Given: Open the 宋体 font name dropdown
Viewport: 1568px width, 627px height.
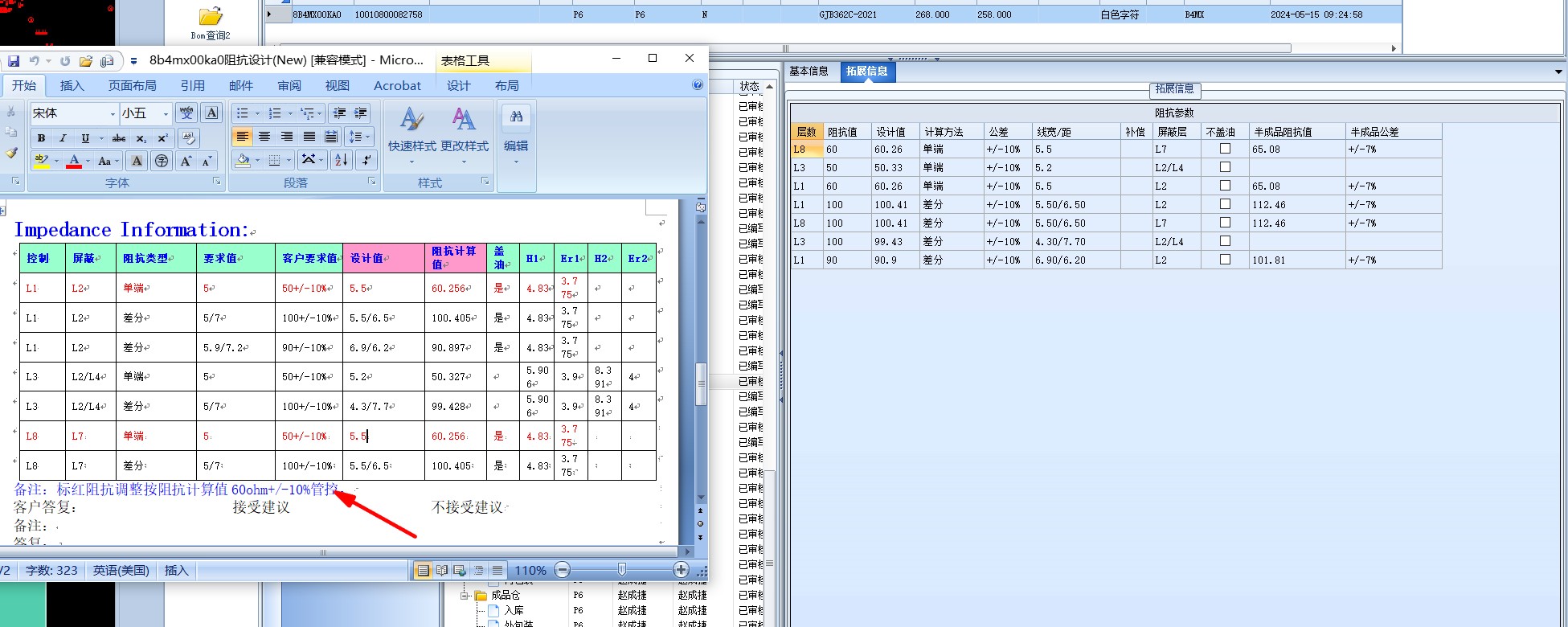Looking at the screenshot, I should pos(112,113).
